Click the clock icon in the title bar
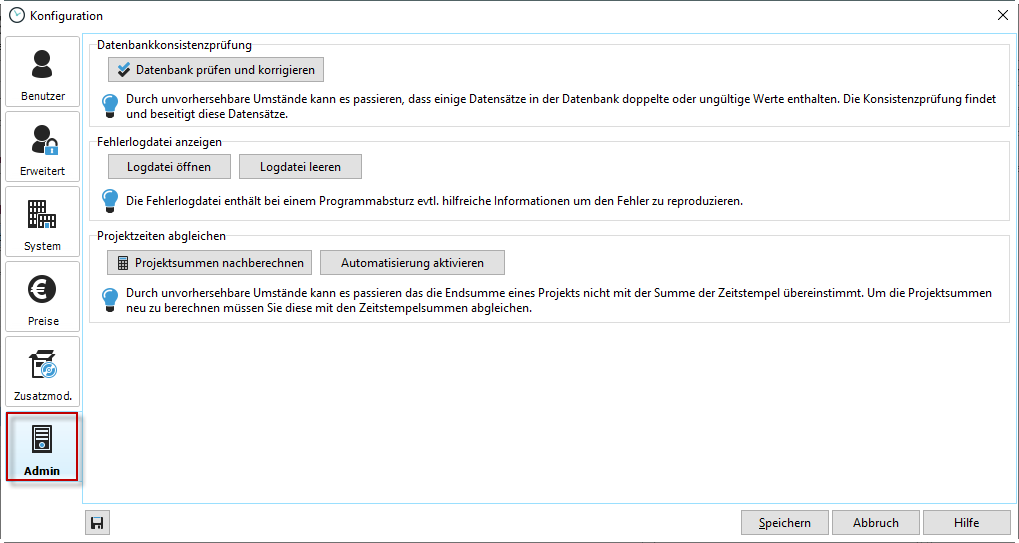The image size is (1019, 543). (16, 15)
